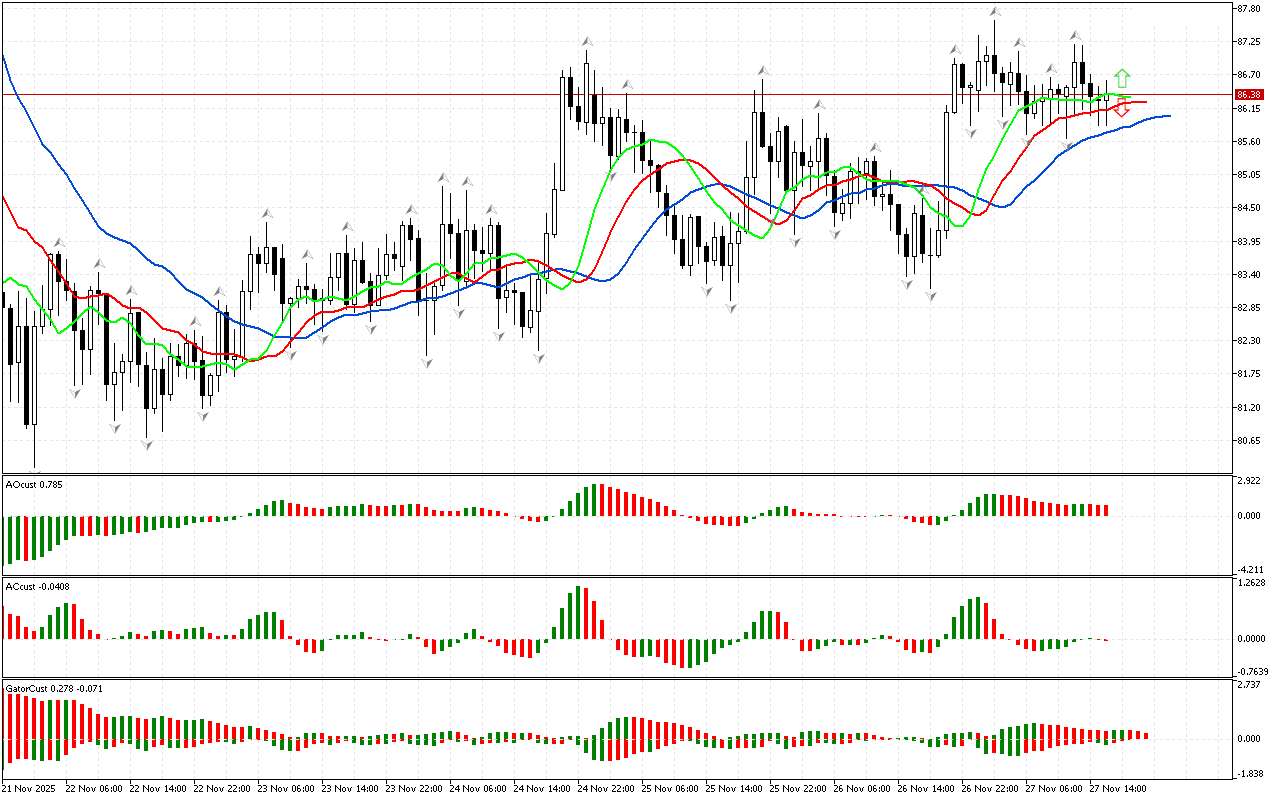Click the 2.737 GatorCust scale value

pos(1250,686)
